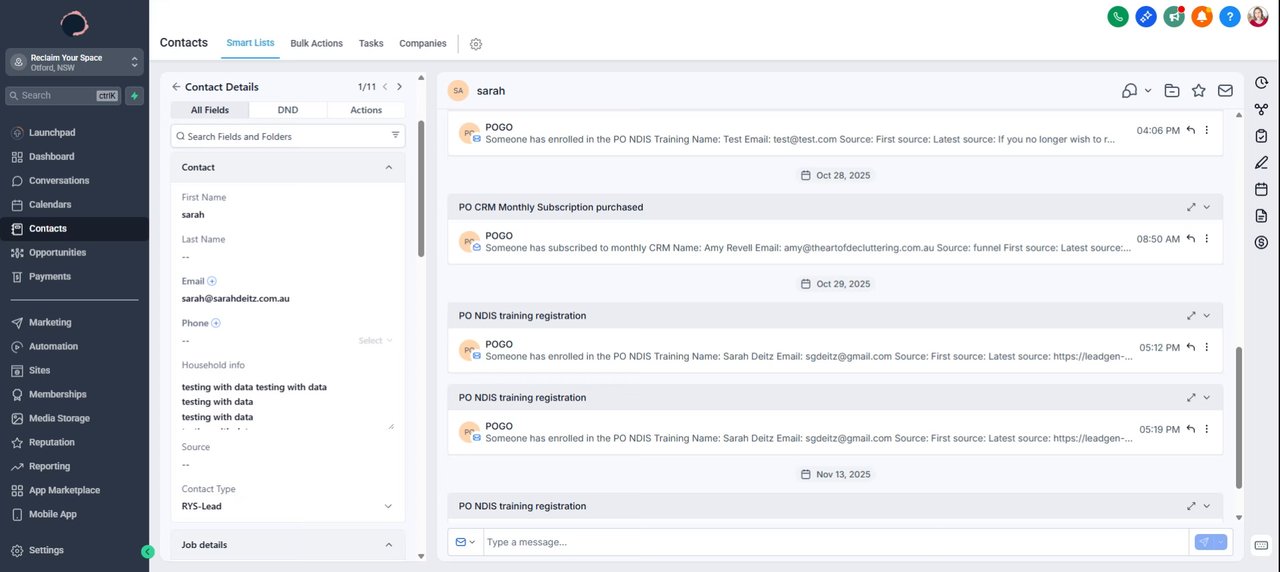Open the Reclaim Your Space account switcher
This screenshot has height=572, width=1280.
pyautogui.click(x=75, y=62)
